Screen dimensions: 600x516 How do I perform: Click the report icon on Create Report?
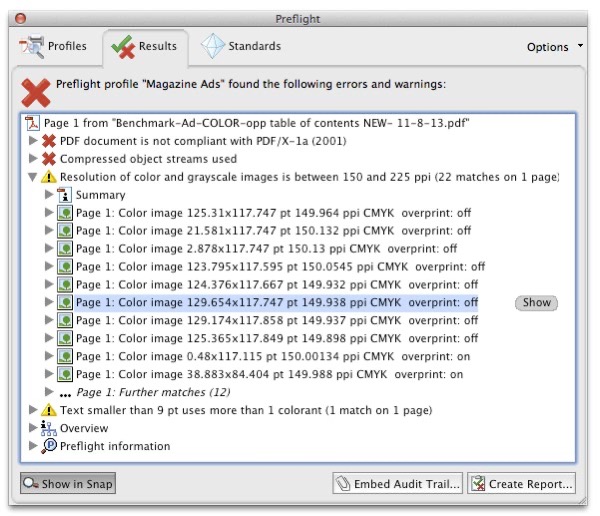478,483
